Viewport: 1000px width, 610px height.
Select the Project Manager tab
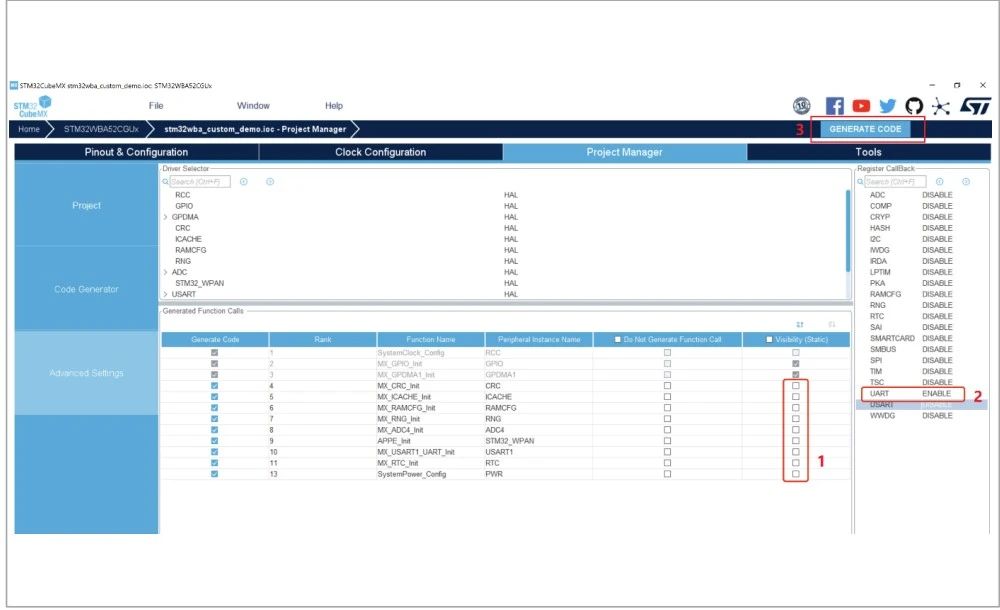[x=624, y=152]
